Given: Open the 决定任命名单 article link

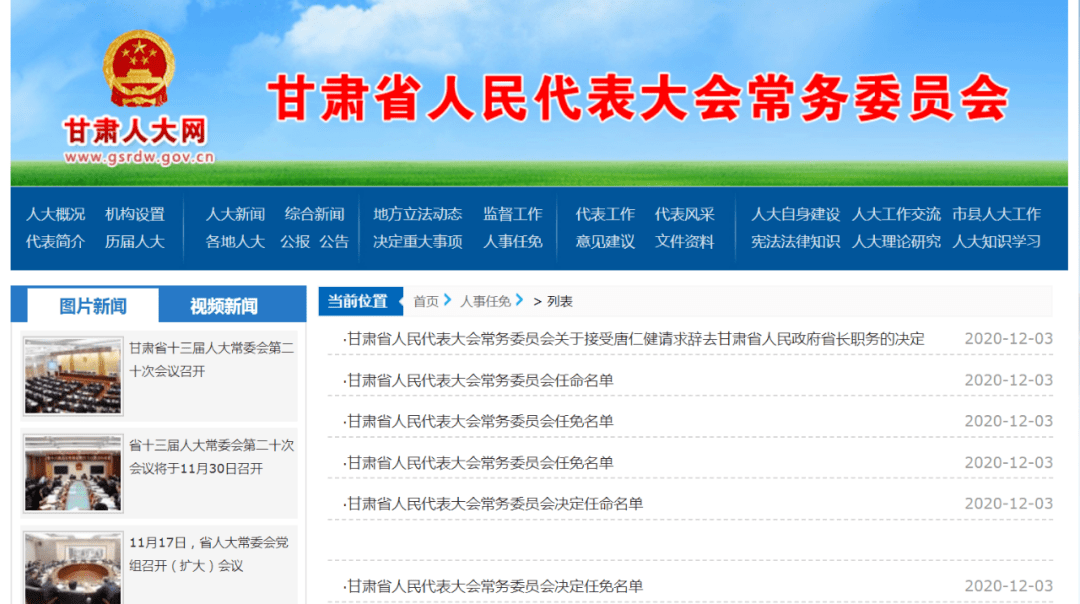Looking at the screenshot, I should pos(494,504).
